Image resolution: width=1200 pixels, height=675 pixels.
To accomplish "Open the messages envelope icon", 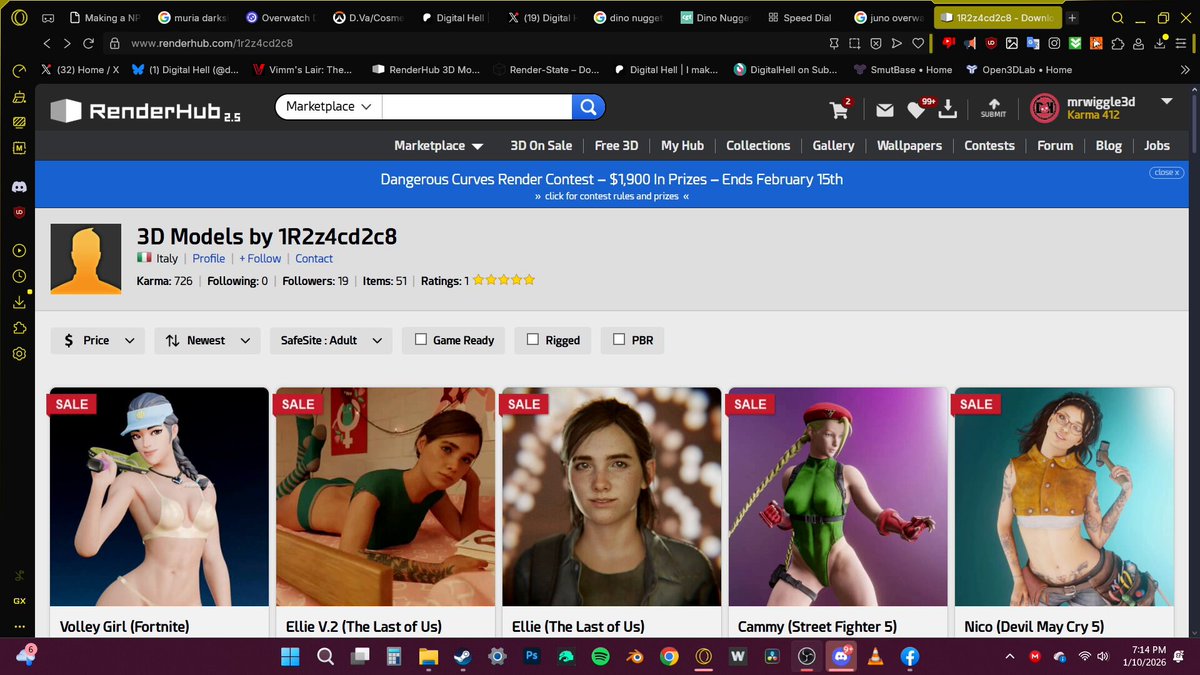I will point(885,110).
